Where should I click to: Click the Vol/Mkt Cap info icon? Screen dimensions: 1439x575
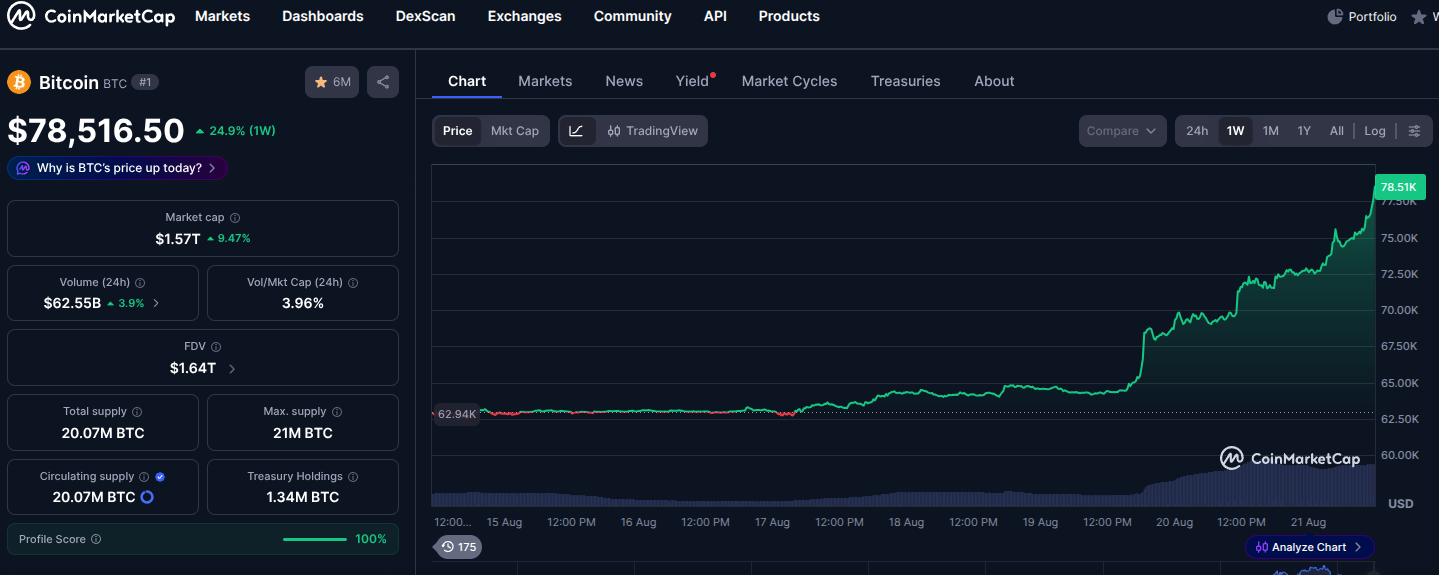click(x=353, y=283)
